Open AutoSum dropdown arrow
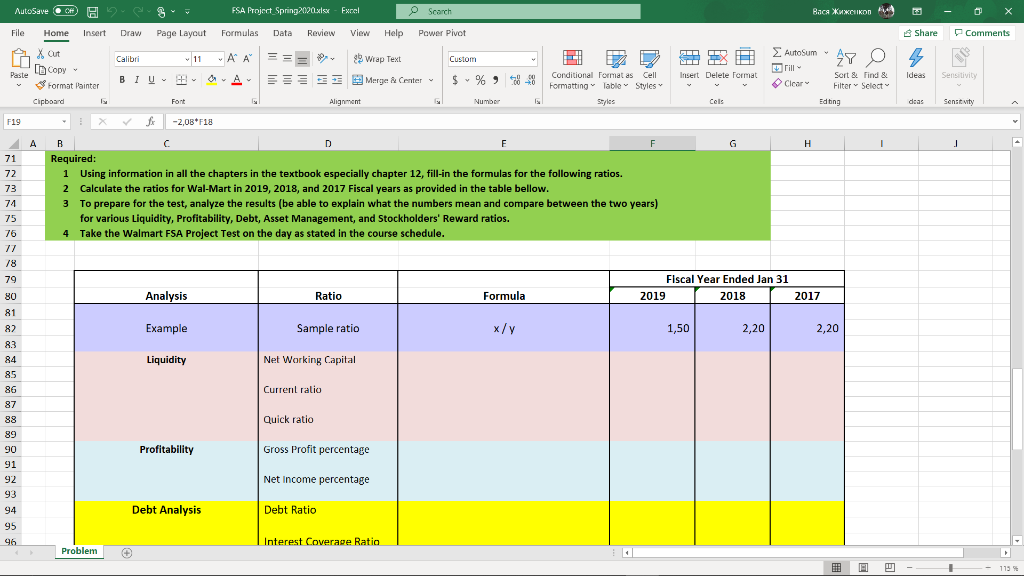The width and height of the screenshot is (1024, 576). tap(826, 53)
